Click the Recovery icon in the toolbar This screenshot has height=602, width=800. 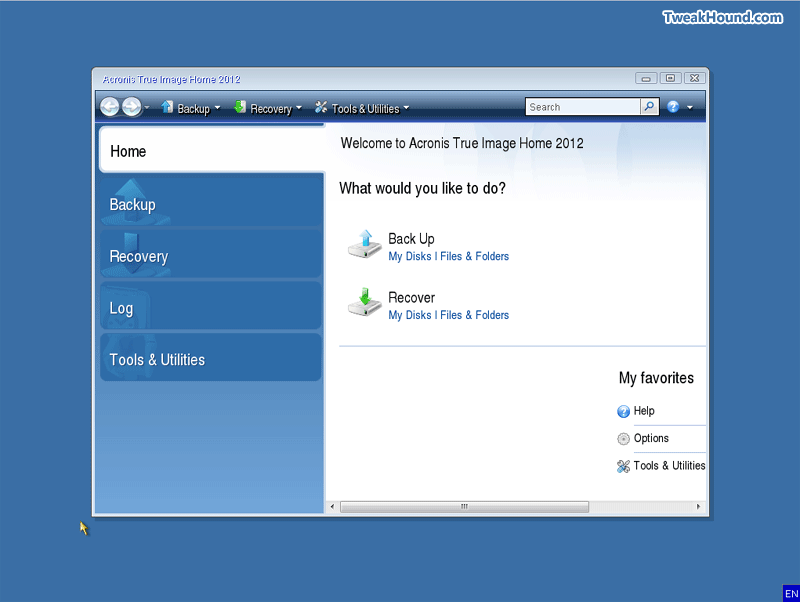click(240, 107)
